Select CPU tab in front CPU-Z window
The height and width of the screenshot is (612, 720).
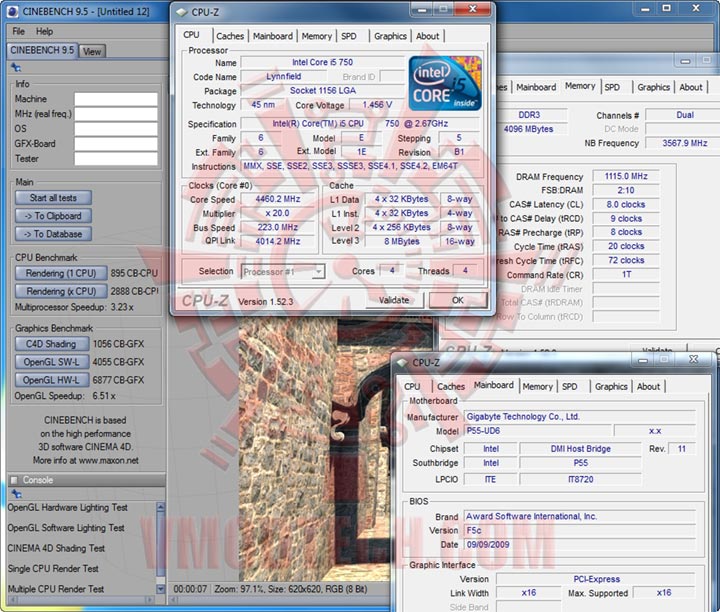[191, 35]
